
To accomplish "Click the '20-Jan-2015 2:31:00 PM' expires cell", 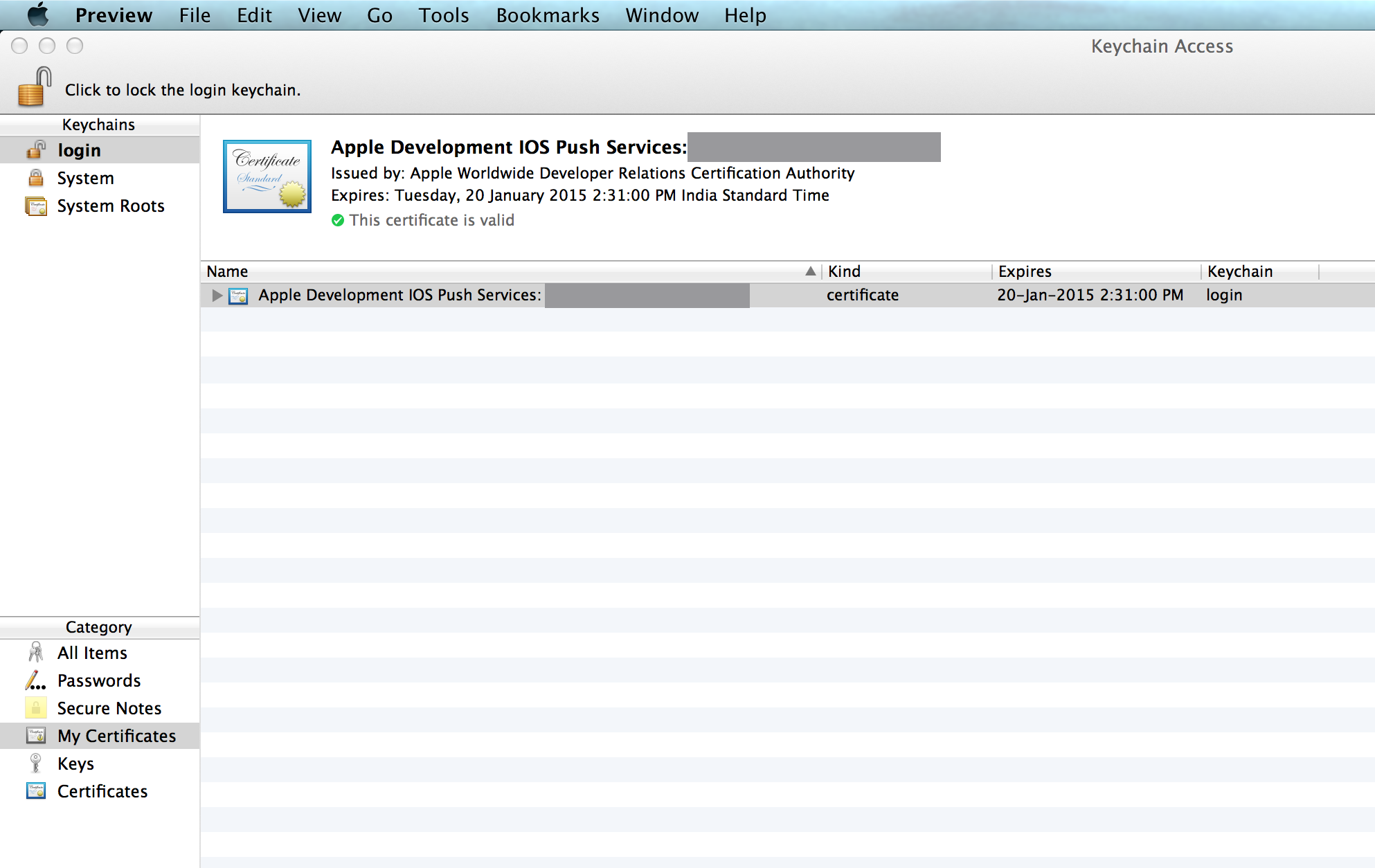I will (x=1090, y=295).
